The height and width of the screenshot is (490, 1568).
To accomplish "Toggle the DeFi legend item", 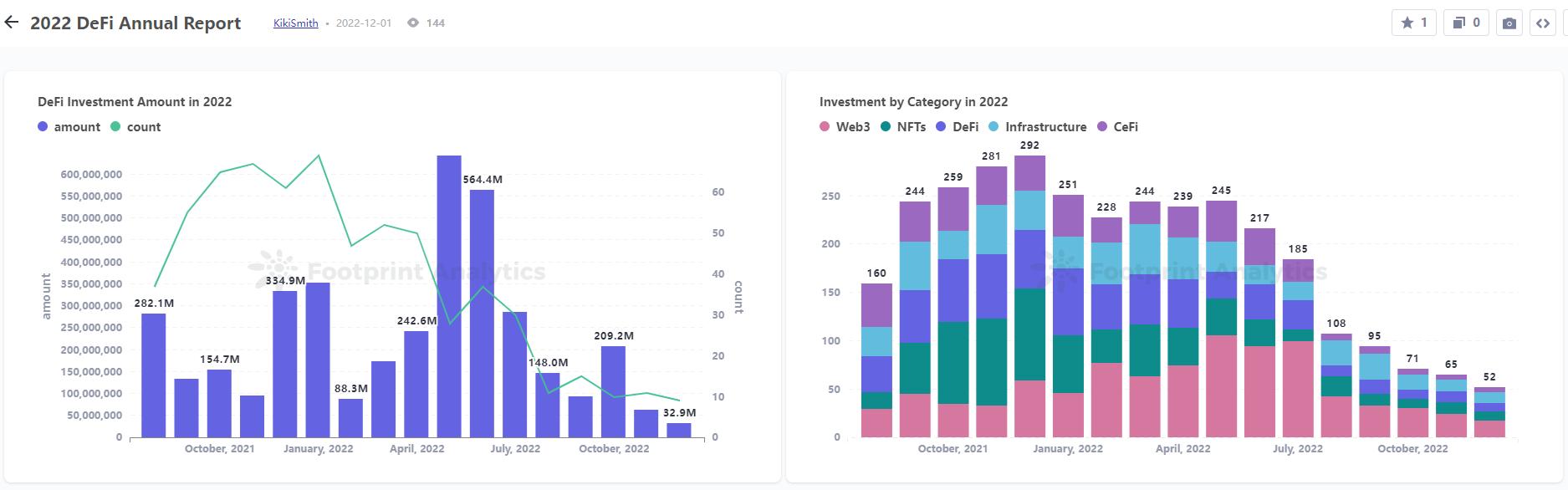I will 957,127.
